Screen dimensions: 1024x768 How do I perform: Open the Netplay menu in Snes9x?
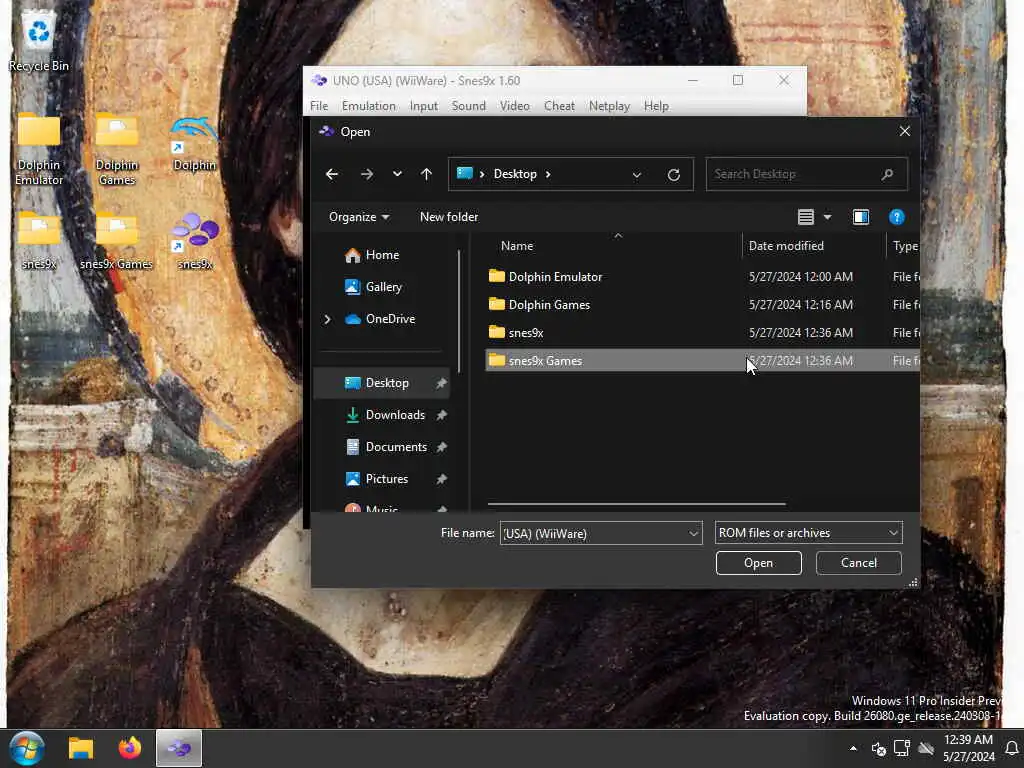click(x=609, y=106)
